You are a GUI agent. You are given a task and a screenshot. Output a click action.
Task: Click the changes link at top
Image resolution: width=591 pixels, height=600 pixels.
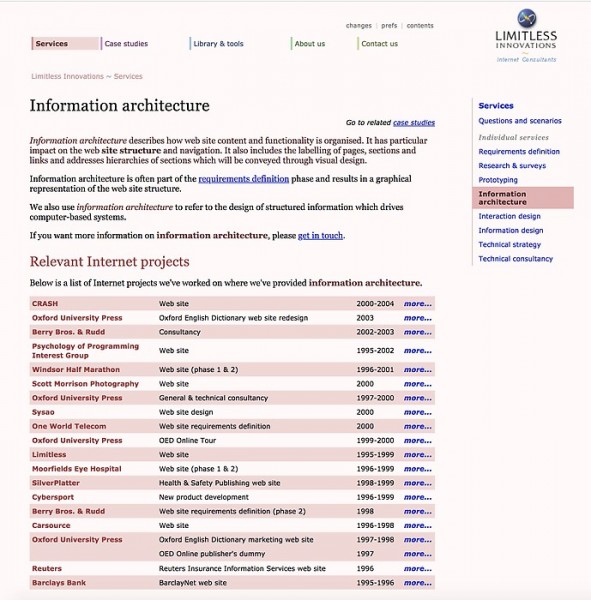point(359,26)
